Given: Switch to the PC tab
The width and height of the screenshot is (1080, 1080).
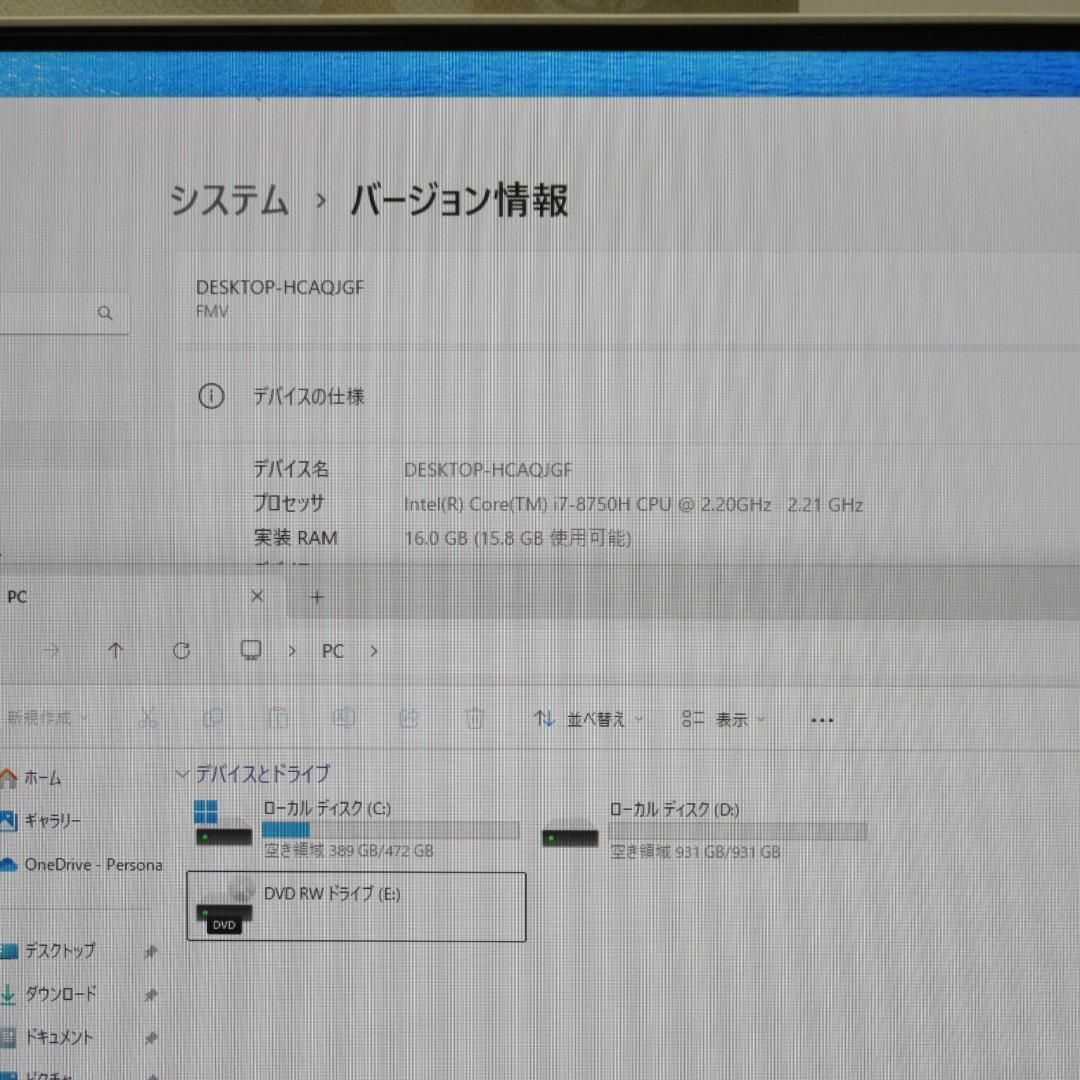Looking at the screenshot, I should tap(17, 596).
